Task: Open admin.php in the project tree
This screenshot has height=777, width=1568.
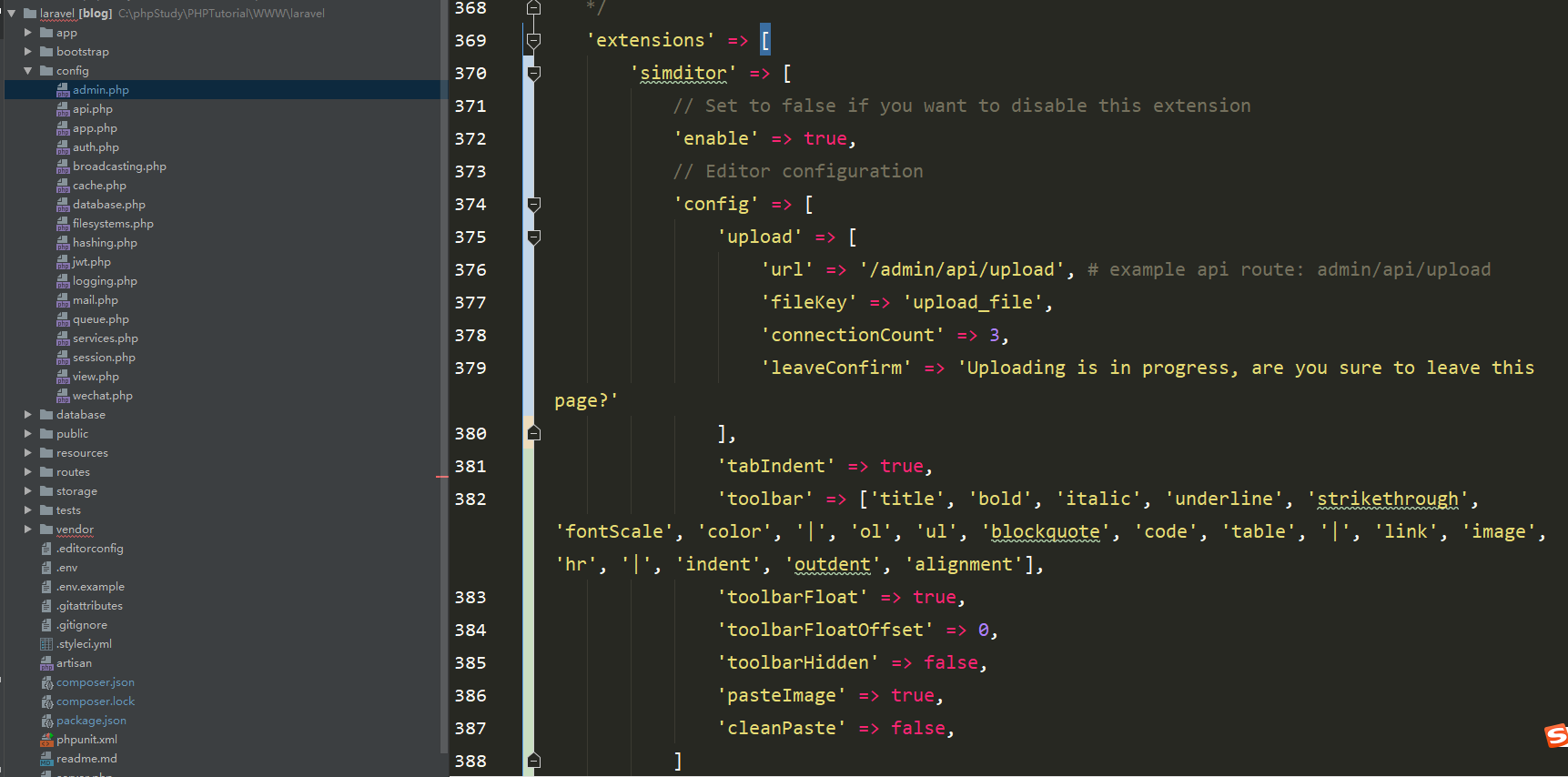Action: click(101, 89)
